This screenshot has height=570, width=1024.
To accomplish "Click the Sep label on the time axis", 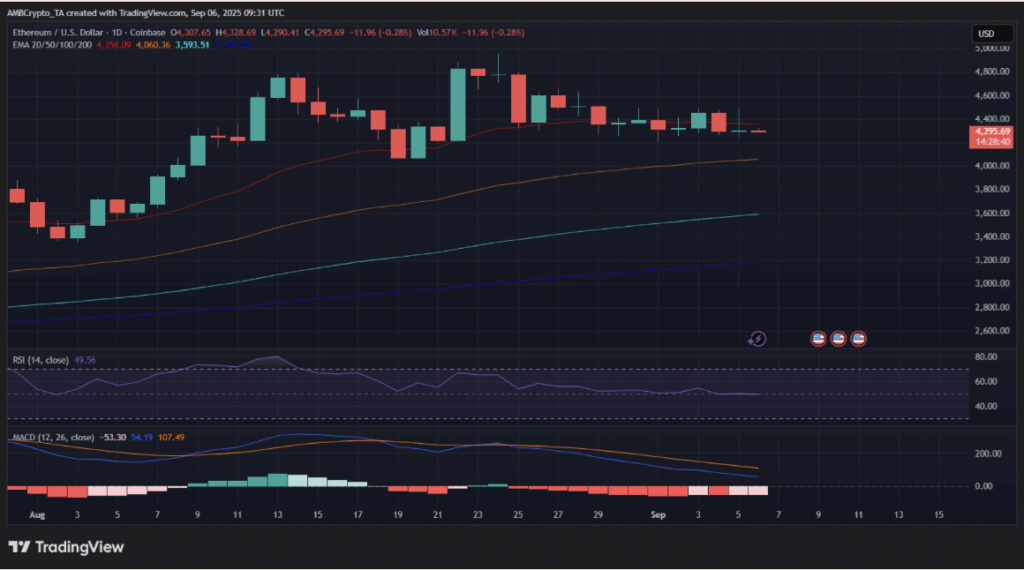I will (658, 515).
